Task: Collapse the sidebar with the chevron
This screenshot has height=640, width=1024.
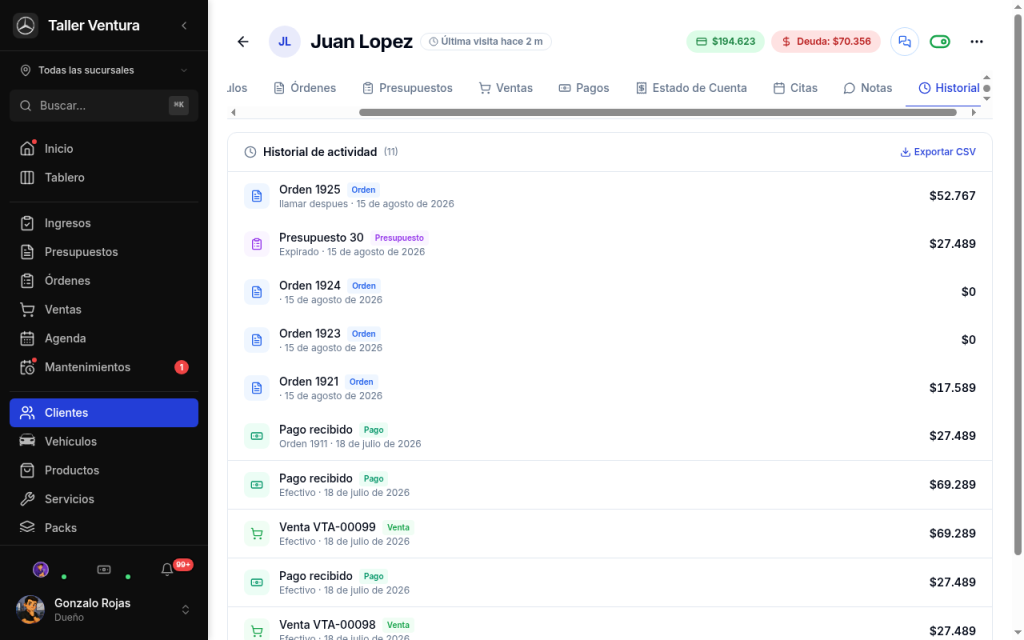Action: click(x=184, y=25)
